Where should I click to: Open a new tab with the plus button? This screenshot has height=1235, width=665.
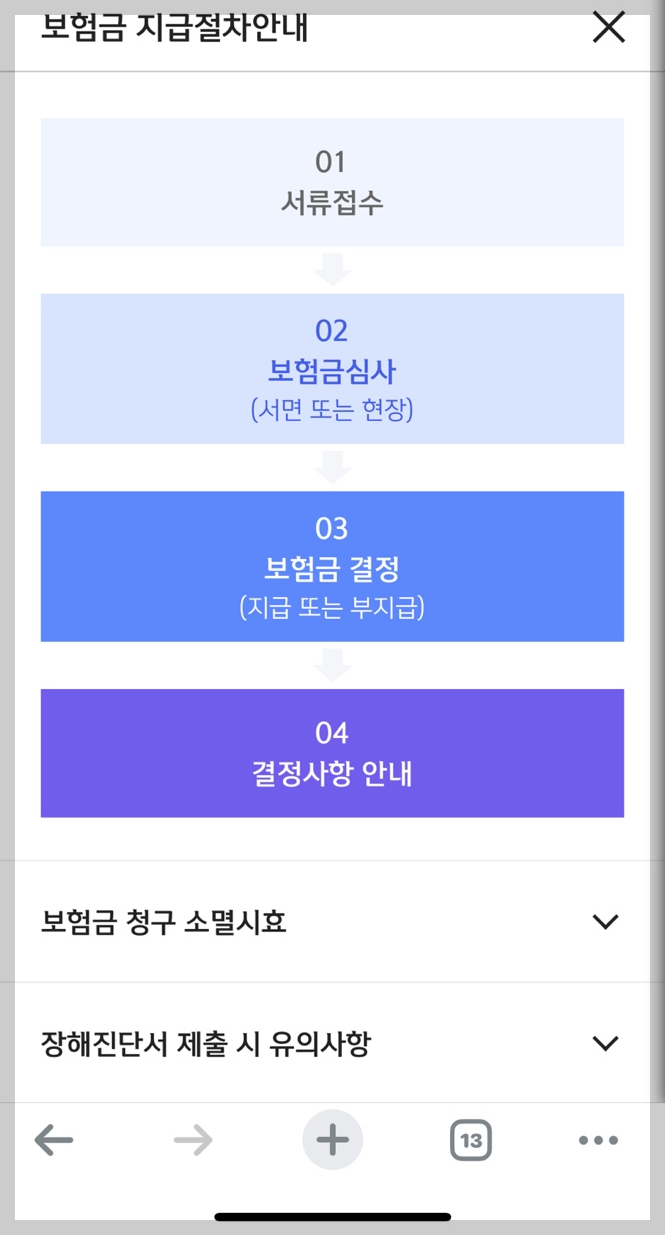tap(332, 1139)
